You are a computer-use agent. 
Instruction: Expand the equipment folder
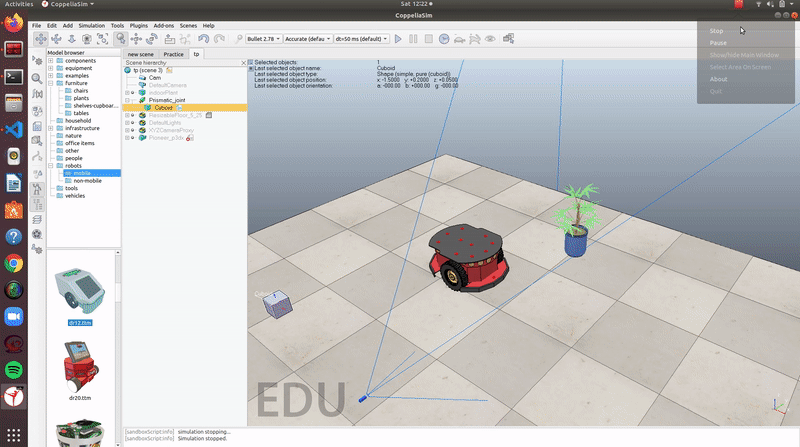click(x=51, y=68)
